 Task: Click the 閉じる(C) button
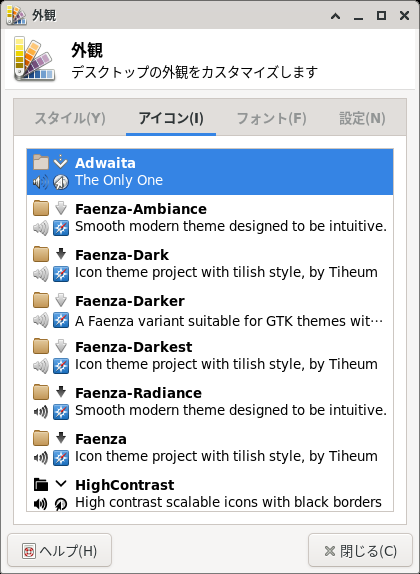[x=360, y=550]
